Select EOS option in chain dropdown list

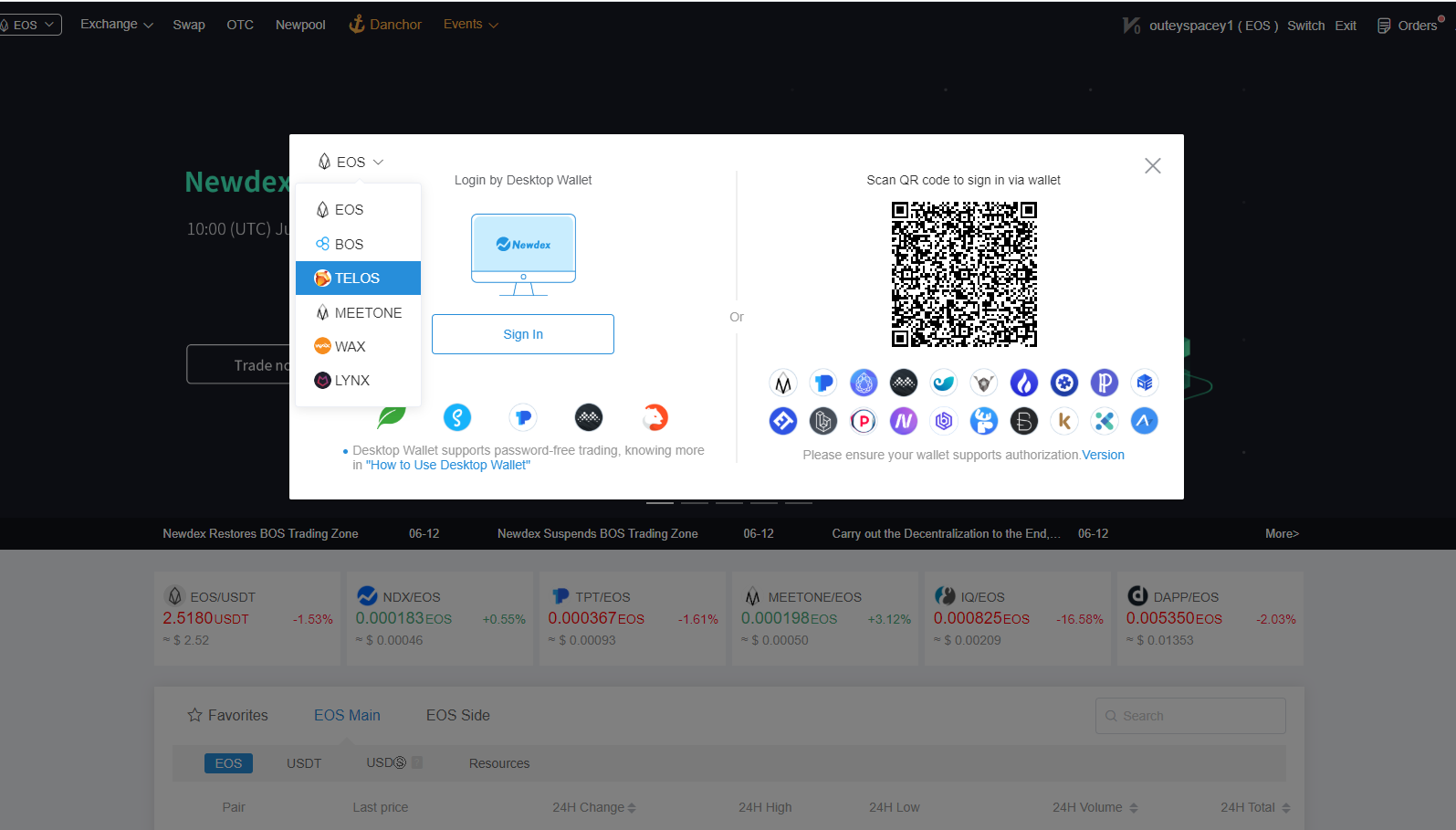pyautogui.click(x=358, y=210)
